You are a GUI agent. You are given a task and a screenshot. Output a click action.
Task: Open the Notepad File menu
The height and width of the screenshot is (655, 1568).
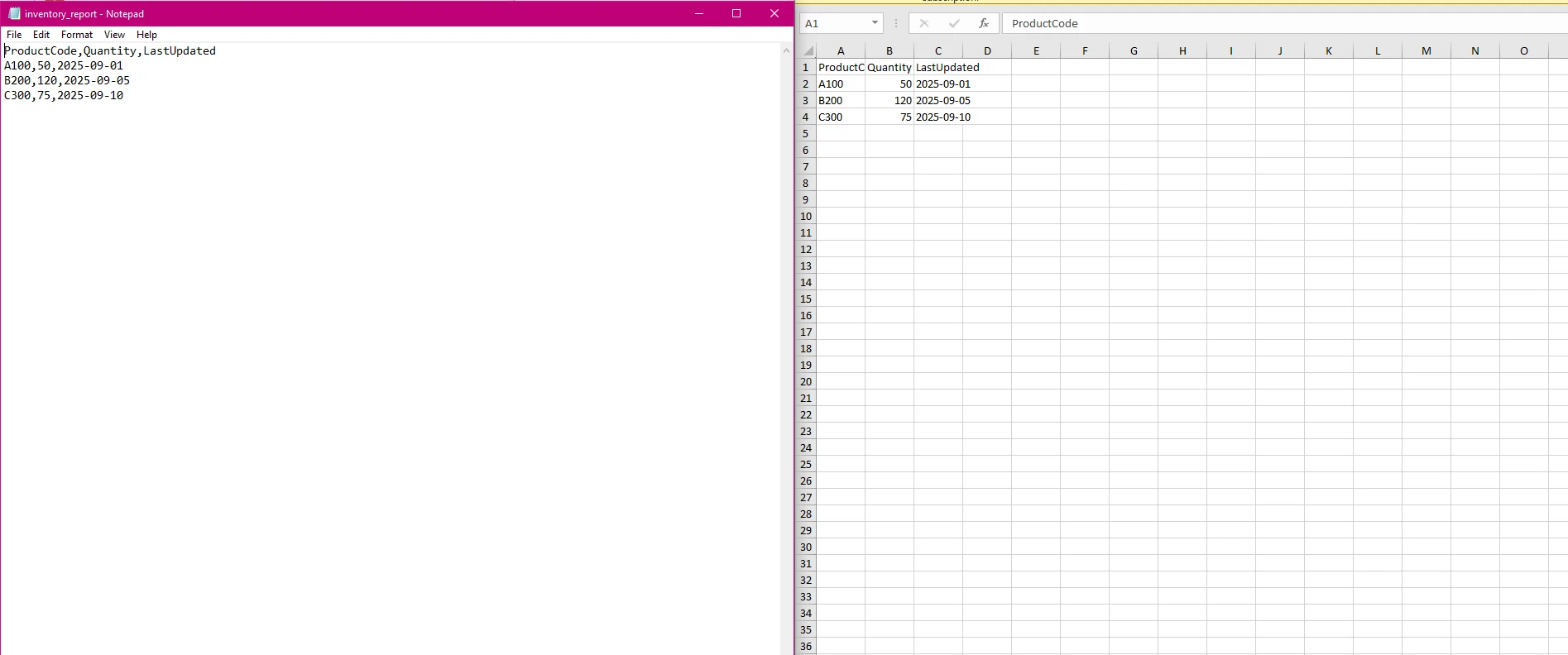click(x=14, y=35)
